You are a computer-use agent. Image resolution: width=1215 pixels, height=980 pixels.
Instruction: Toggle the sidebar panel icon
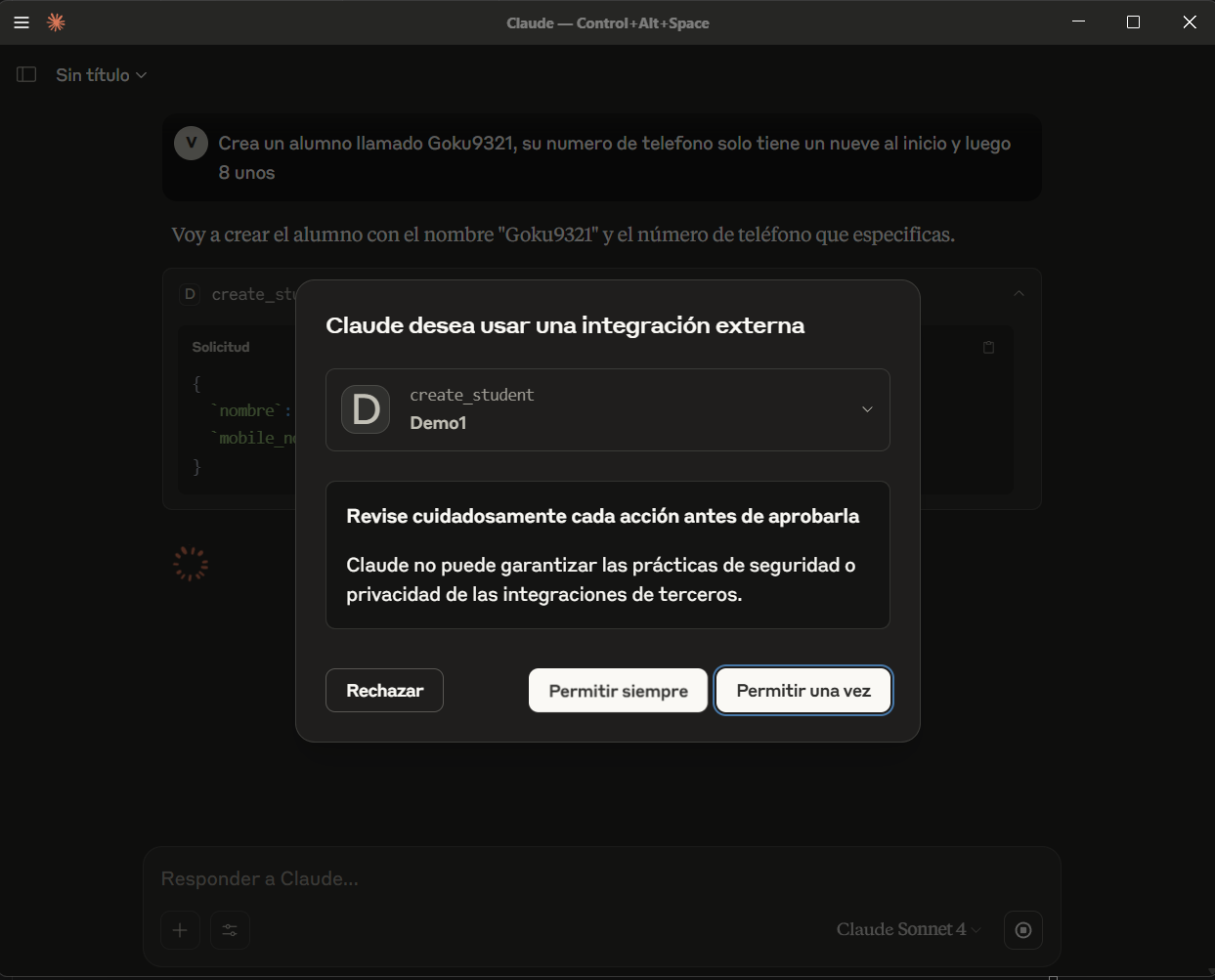tap(26, 74)
